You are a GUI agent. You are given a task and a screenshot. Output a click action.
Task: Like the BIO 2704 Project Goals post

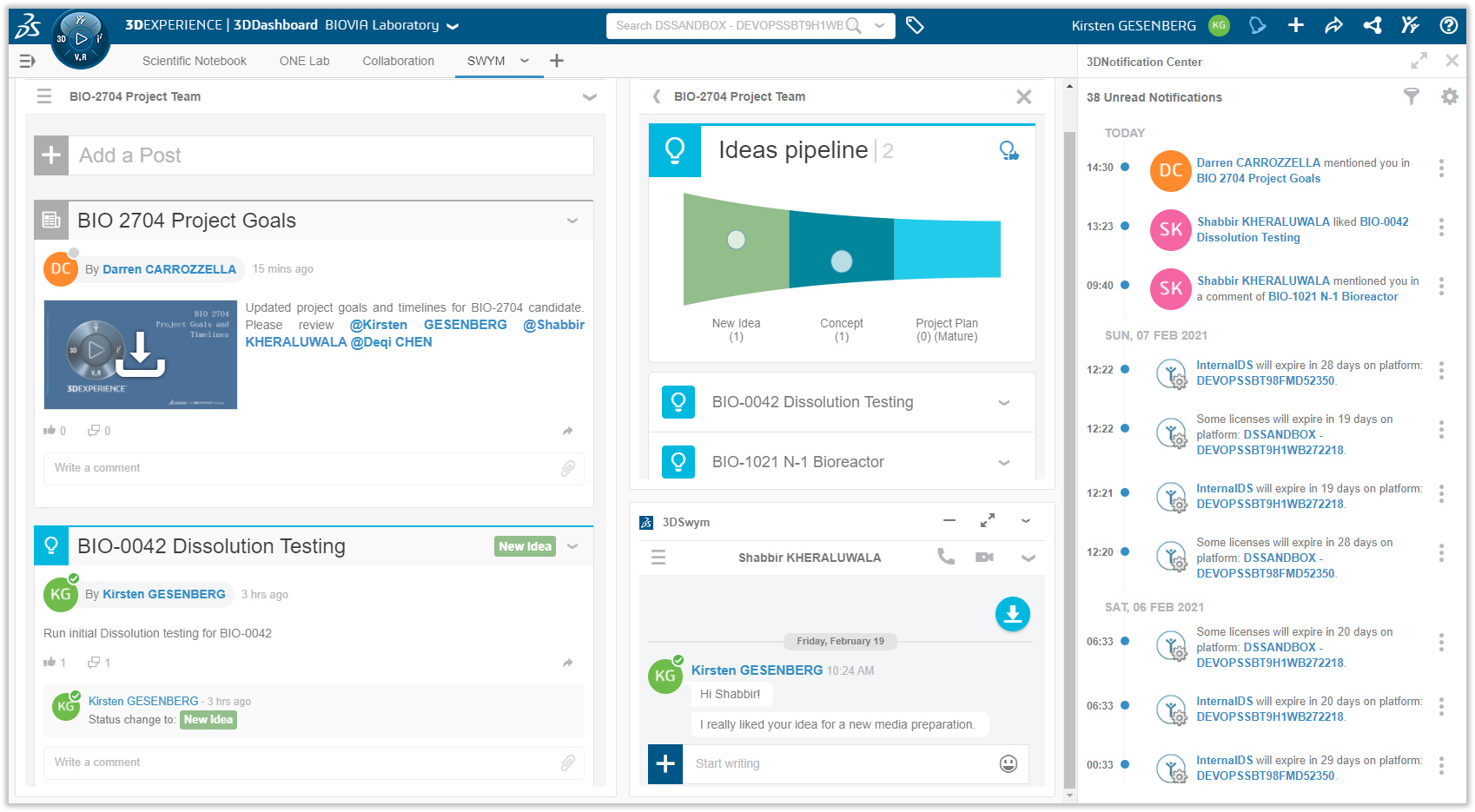tap(50, 431)
